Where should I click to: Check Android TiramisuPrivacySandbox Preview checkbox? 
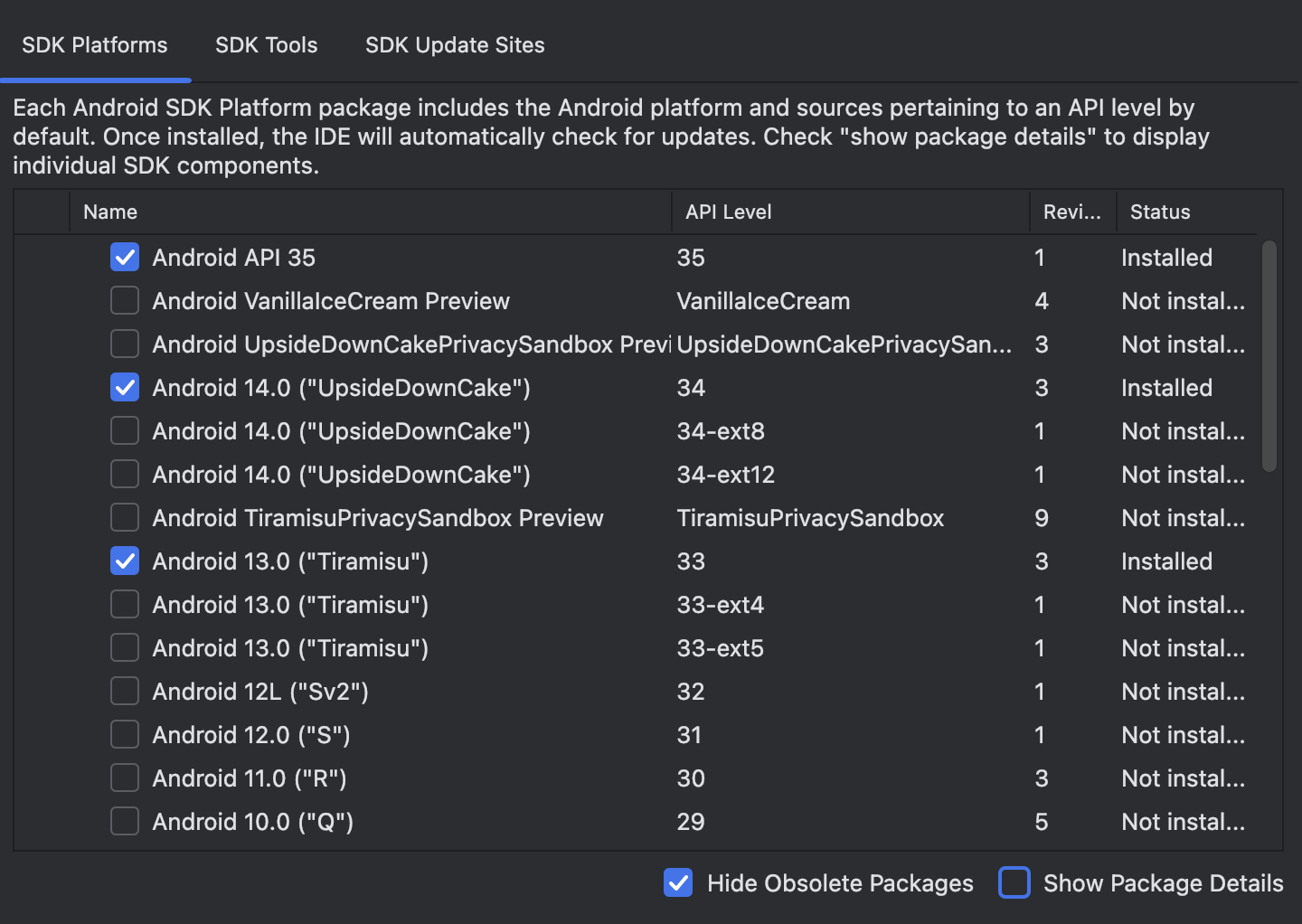coord(125,518)
